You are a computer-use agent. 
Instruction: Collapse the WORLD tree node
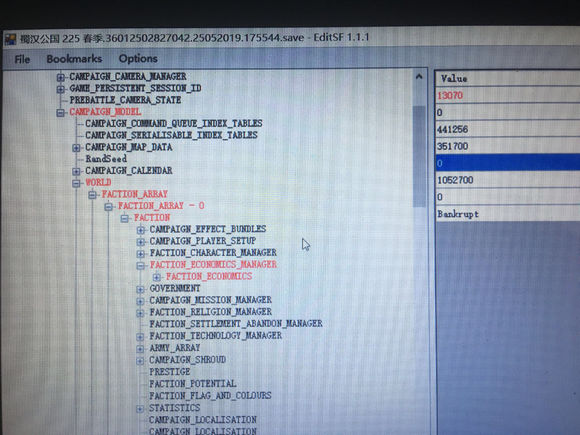[77, 183]
